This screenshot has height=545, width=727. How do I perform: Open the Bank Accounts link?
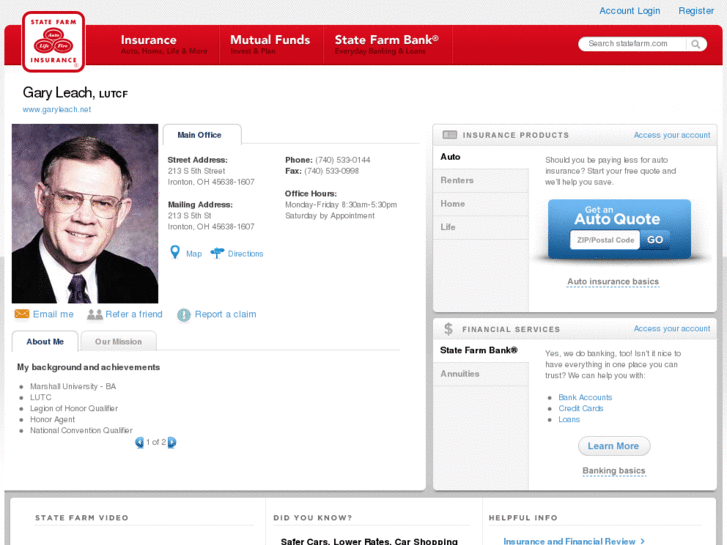585,398
